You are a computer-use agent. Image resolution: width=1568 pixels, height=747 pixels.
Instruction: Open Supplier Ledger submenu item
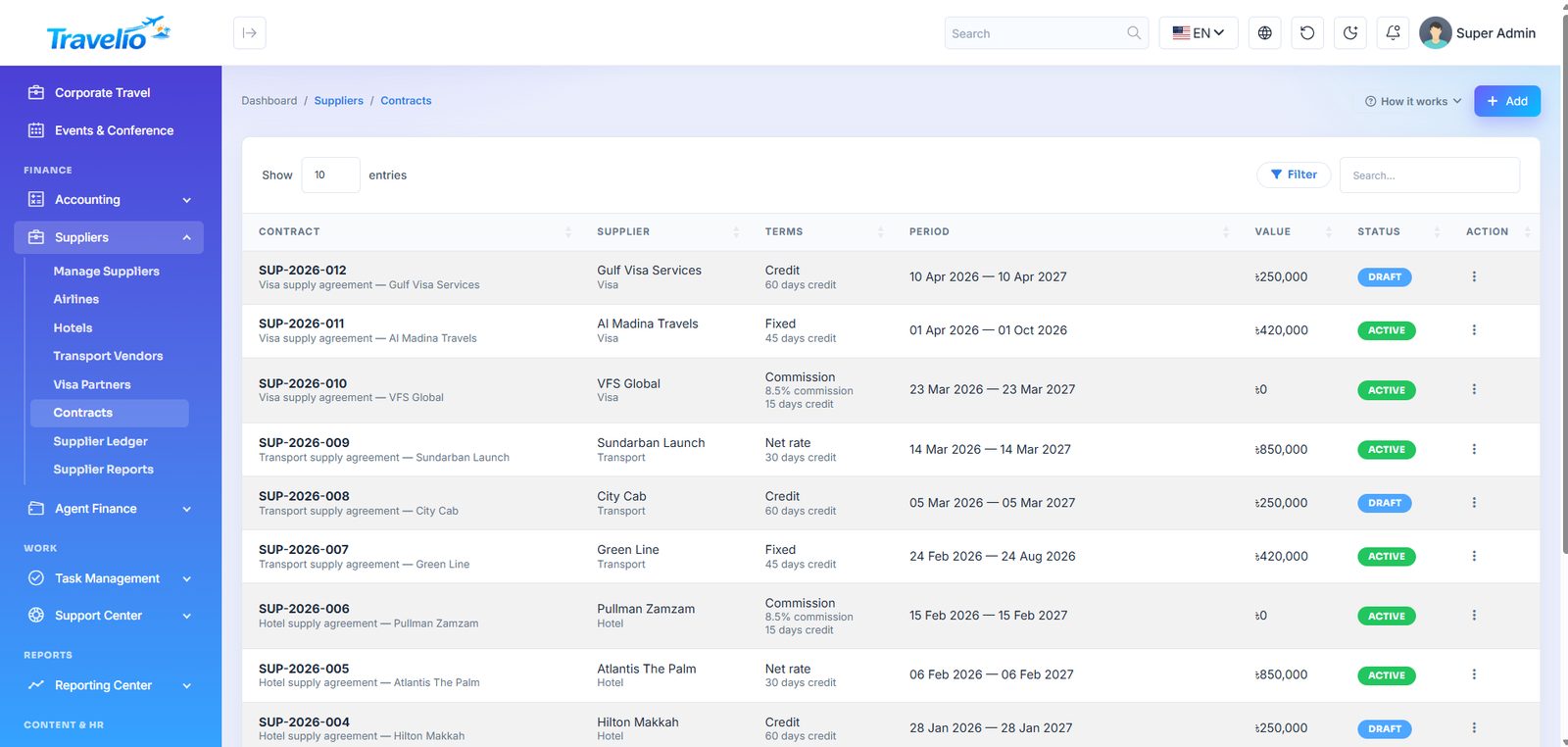(100, 441)
